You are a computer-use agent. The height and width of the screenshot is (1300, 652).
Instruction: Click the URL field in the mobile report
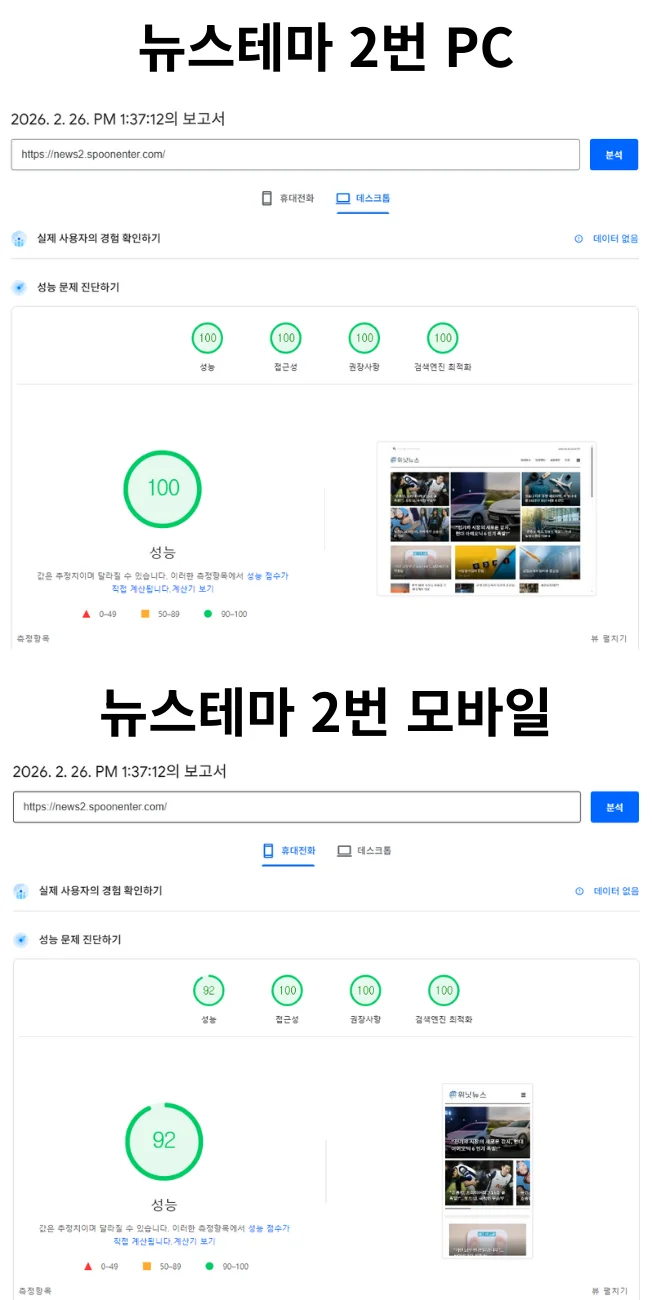tap(297, 807)
